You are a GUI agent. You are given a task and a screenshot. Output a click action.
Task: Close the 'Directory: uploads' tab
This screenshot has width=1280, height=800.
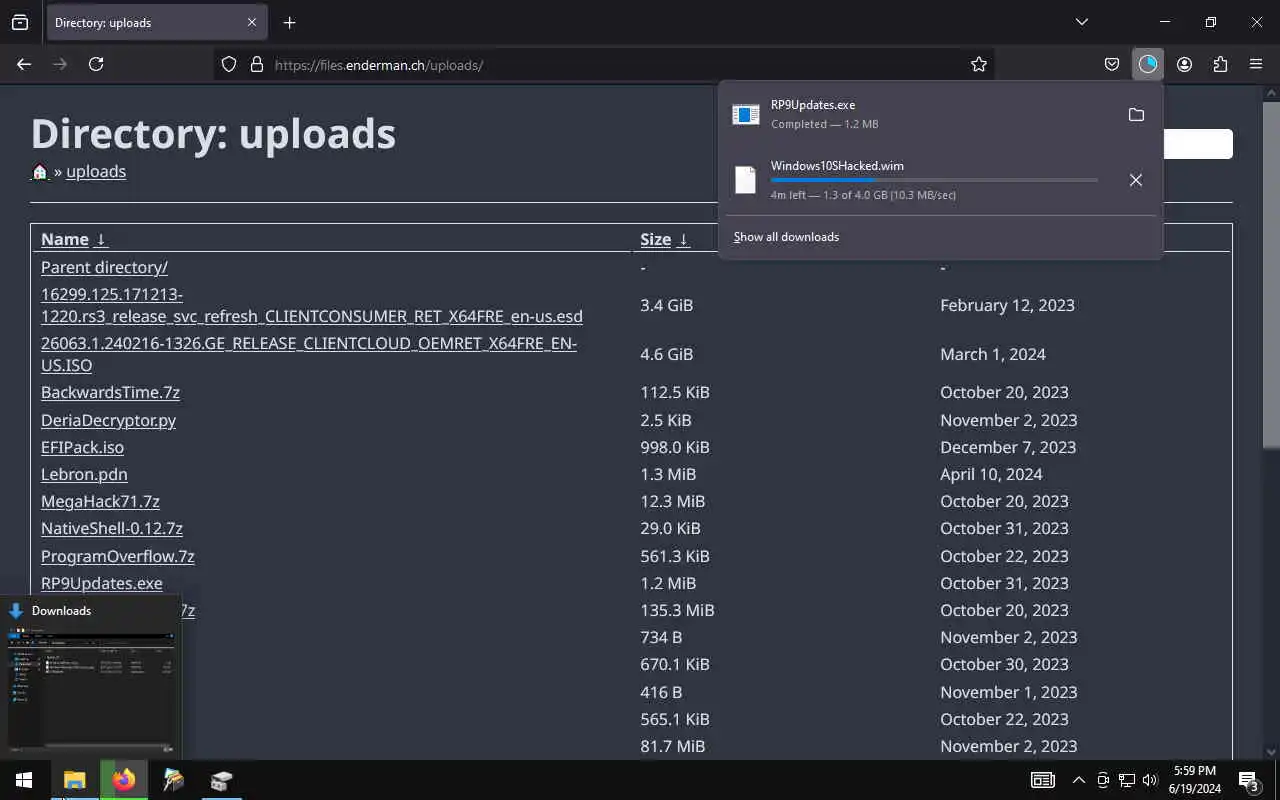point(252,22)
